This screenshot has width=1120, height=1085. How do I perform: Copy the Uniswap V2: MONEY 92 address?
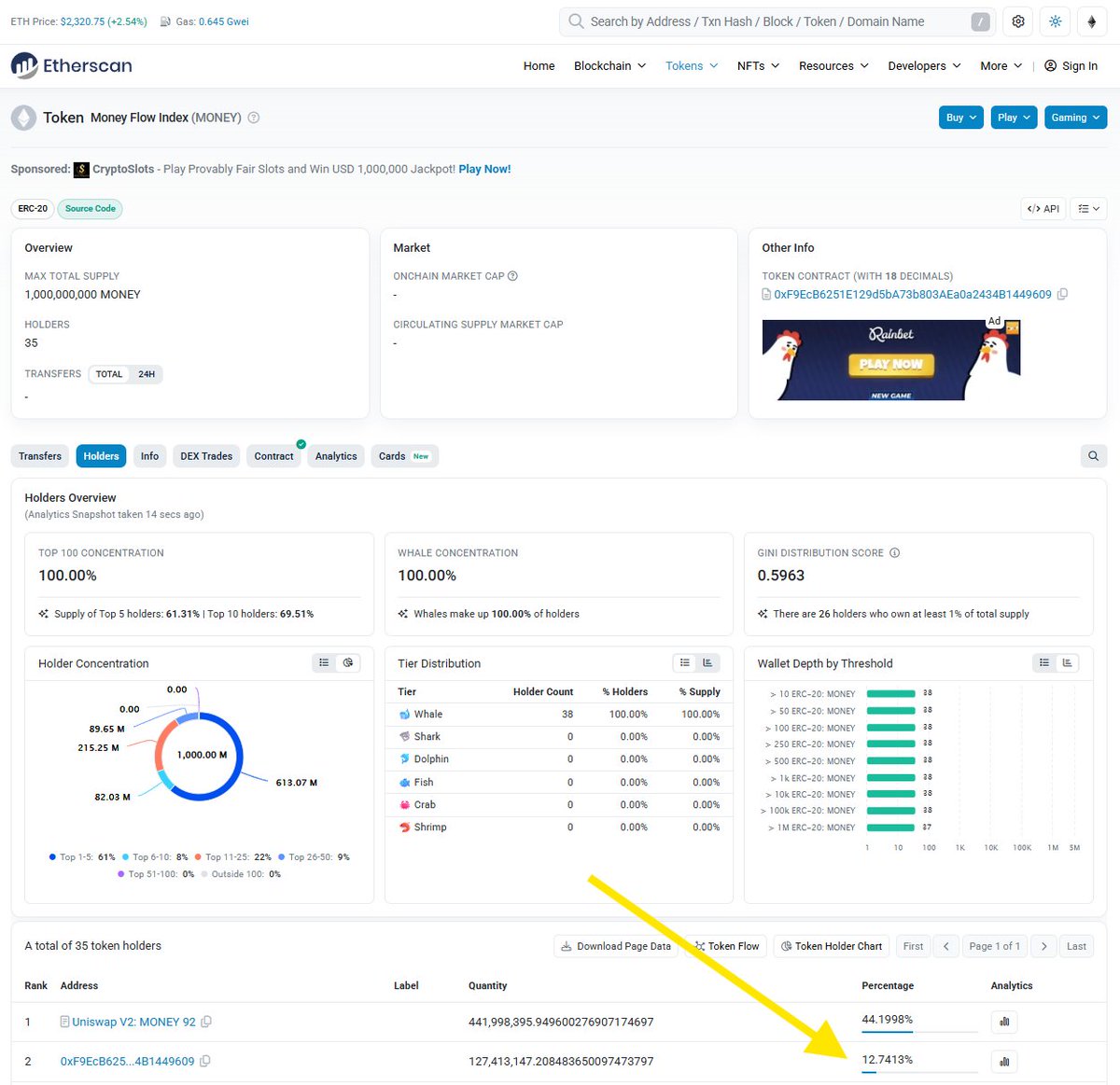[206, 1022]
